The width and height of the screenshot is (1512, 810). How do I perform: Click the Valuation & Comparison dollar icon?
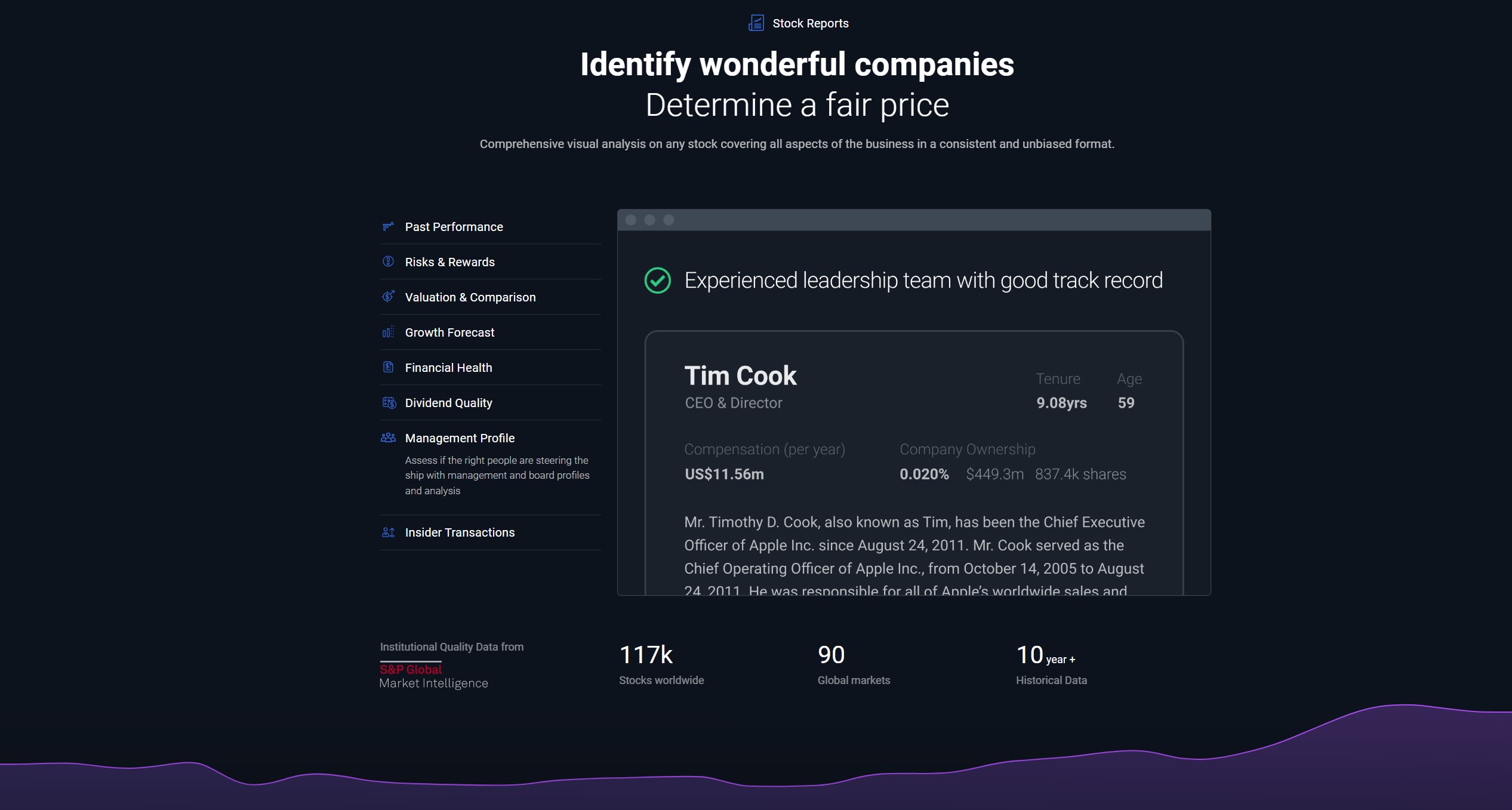(x=388, y=297)
